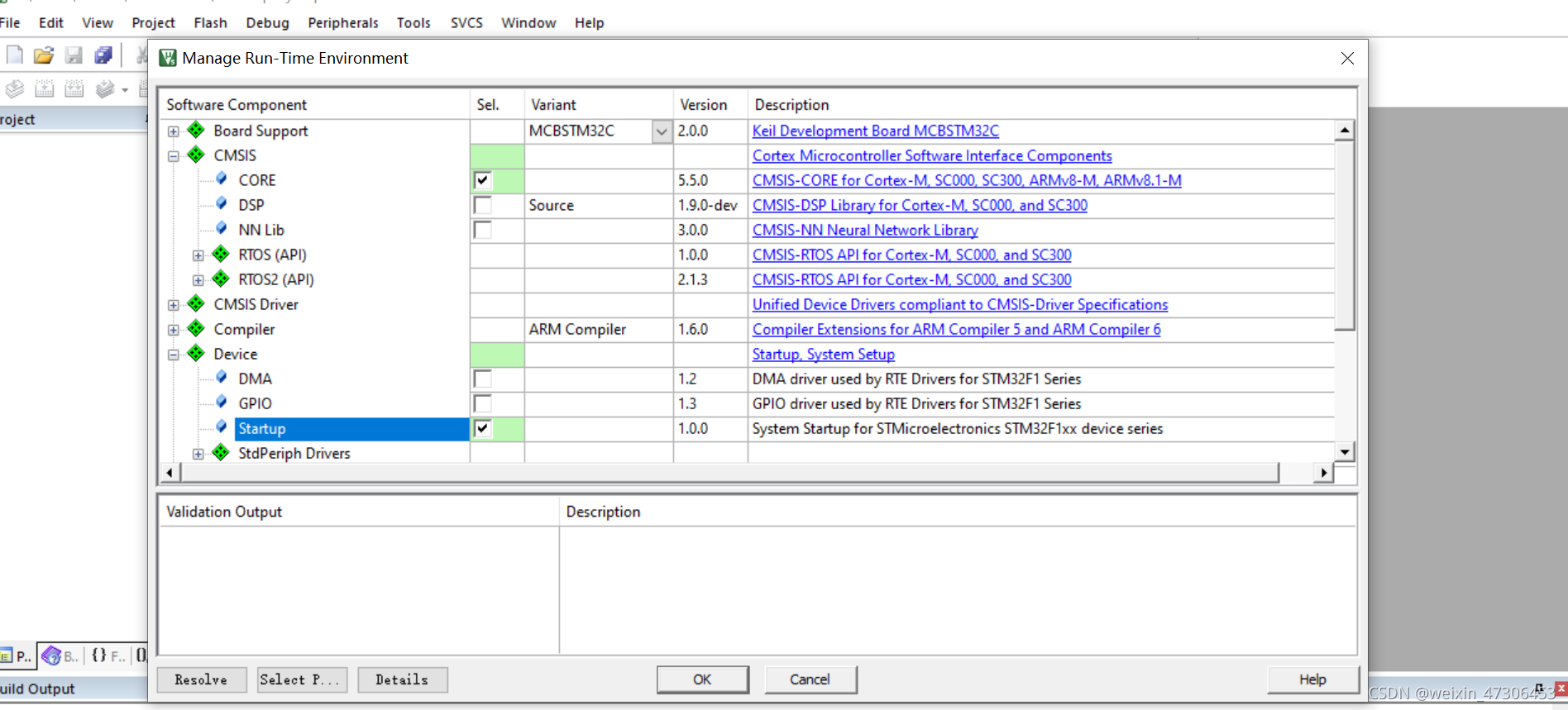1568x710 pixels.
Task: Open the Peripherals menu
Action: pos(342,23)
